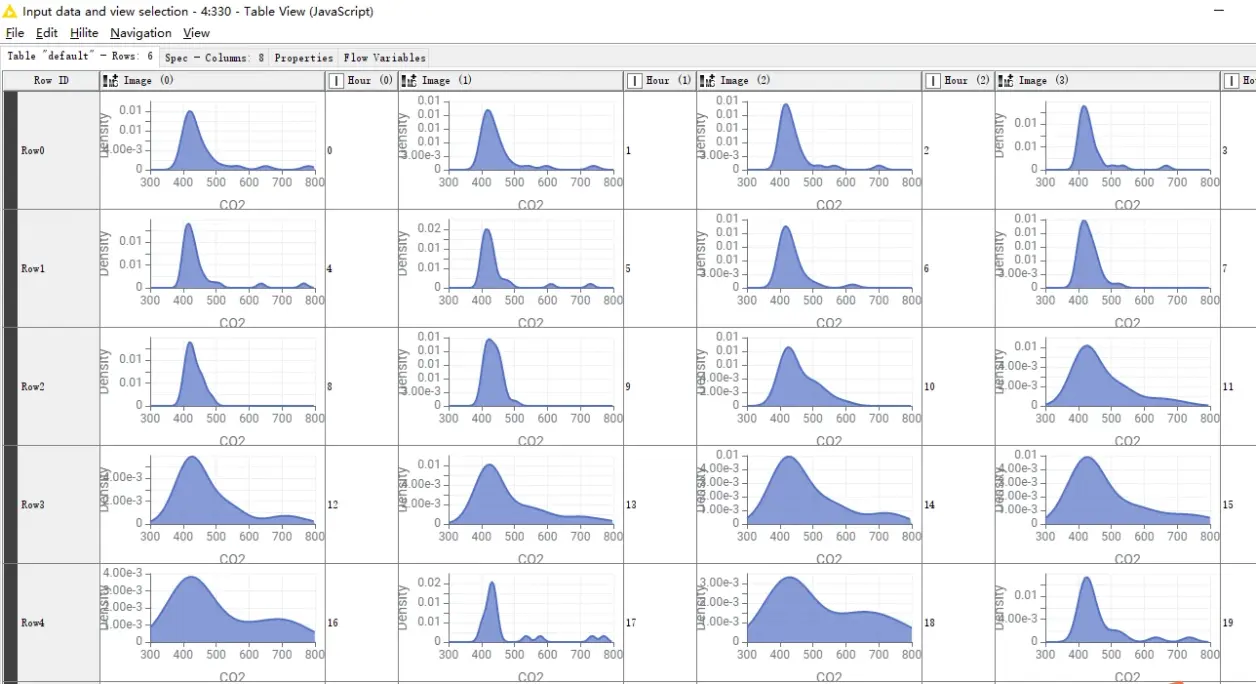Open the File menu
The height and width of the screenshot is (684, 1256).
[15, 33]
